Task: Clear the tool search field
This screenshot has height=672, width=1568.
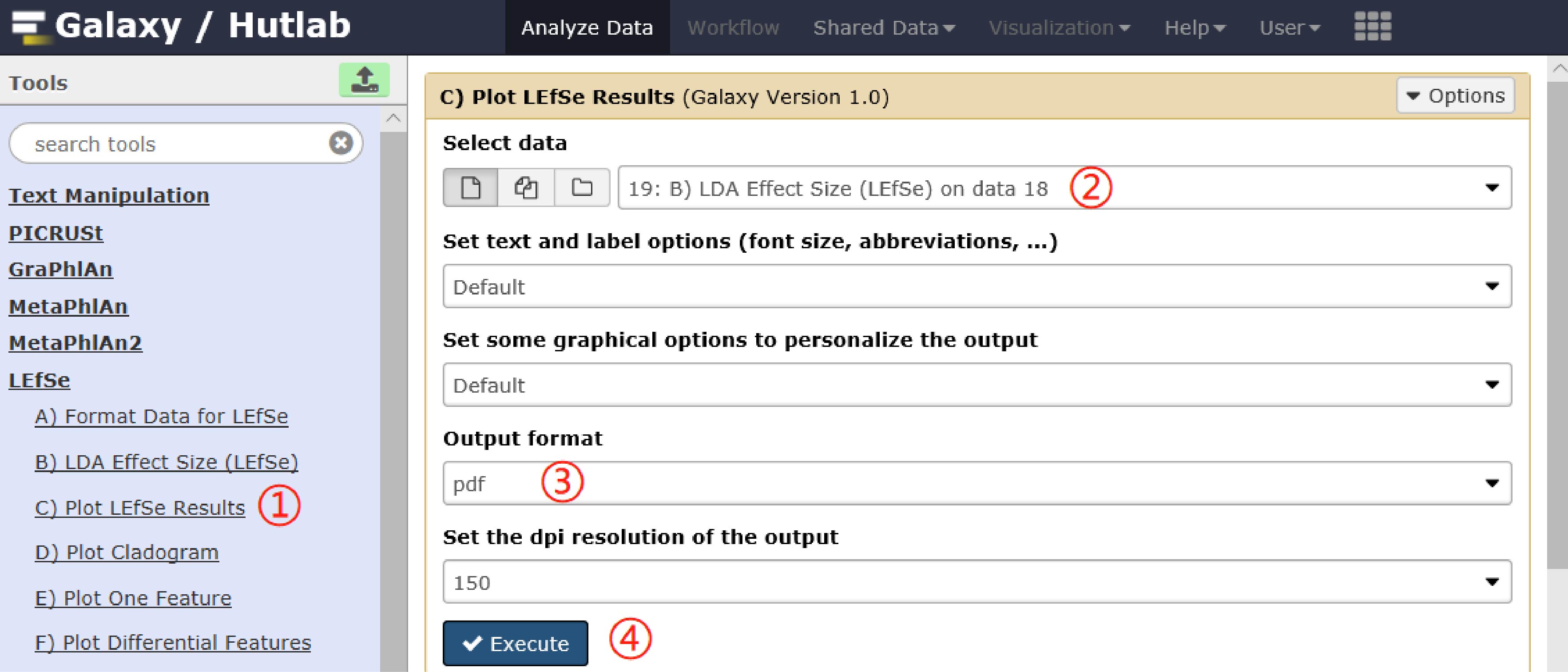Action: pos(341,143)
